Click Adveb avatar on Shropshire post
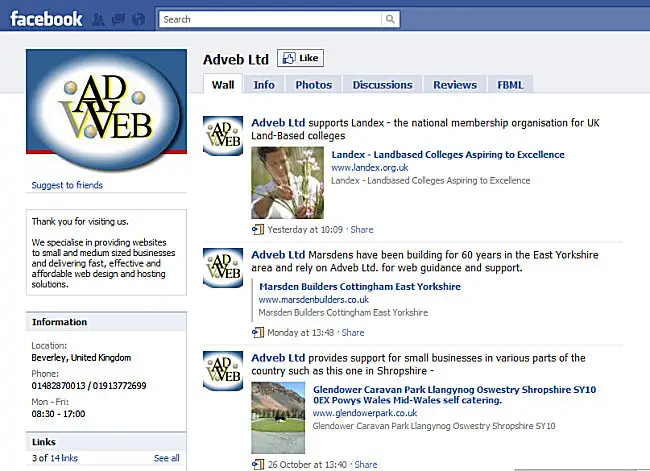Screen dimensions: 650x471 point(223,371)
